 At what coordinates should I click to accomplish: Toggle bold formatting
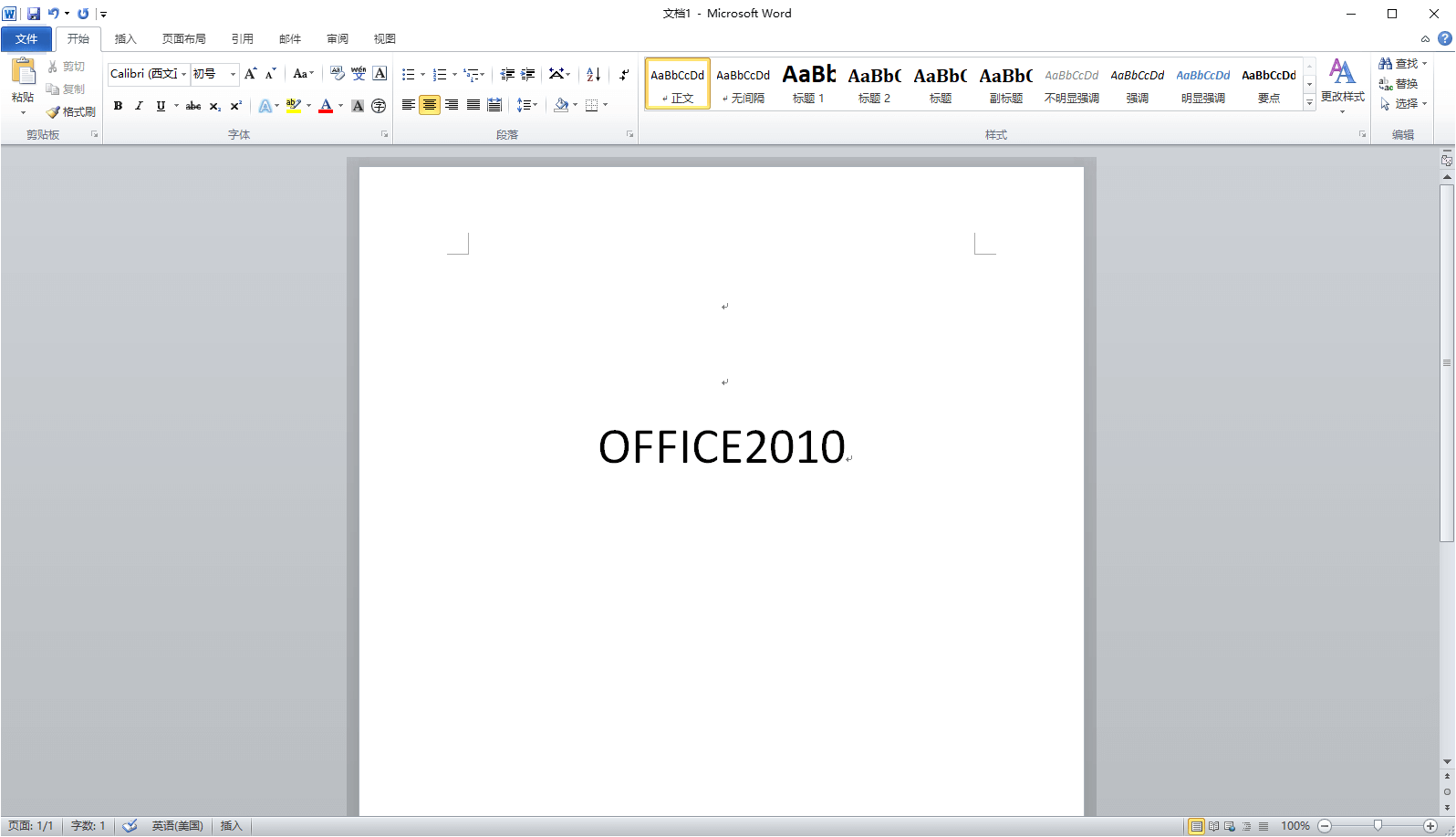point(118,106)
